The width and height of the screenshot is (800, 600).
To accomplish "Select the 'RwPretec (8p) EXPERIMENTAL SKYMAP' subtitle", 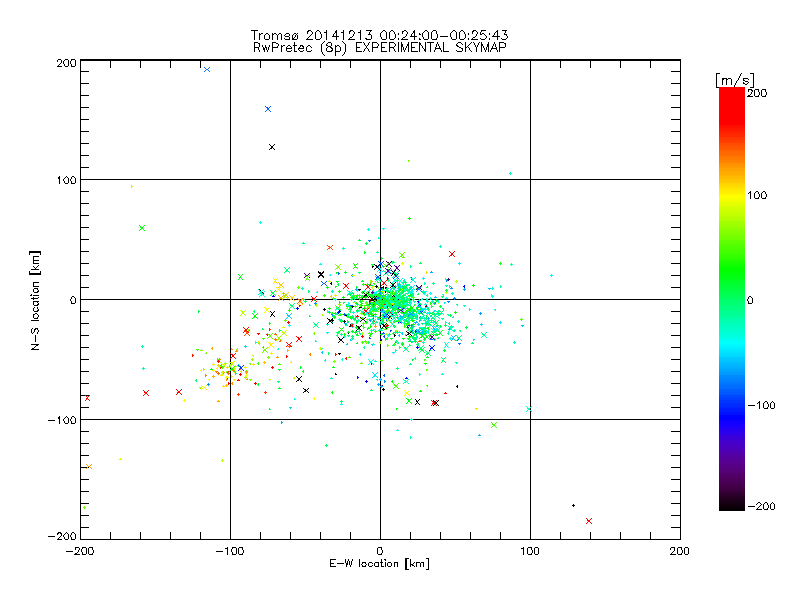I will 380,48.
